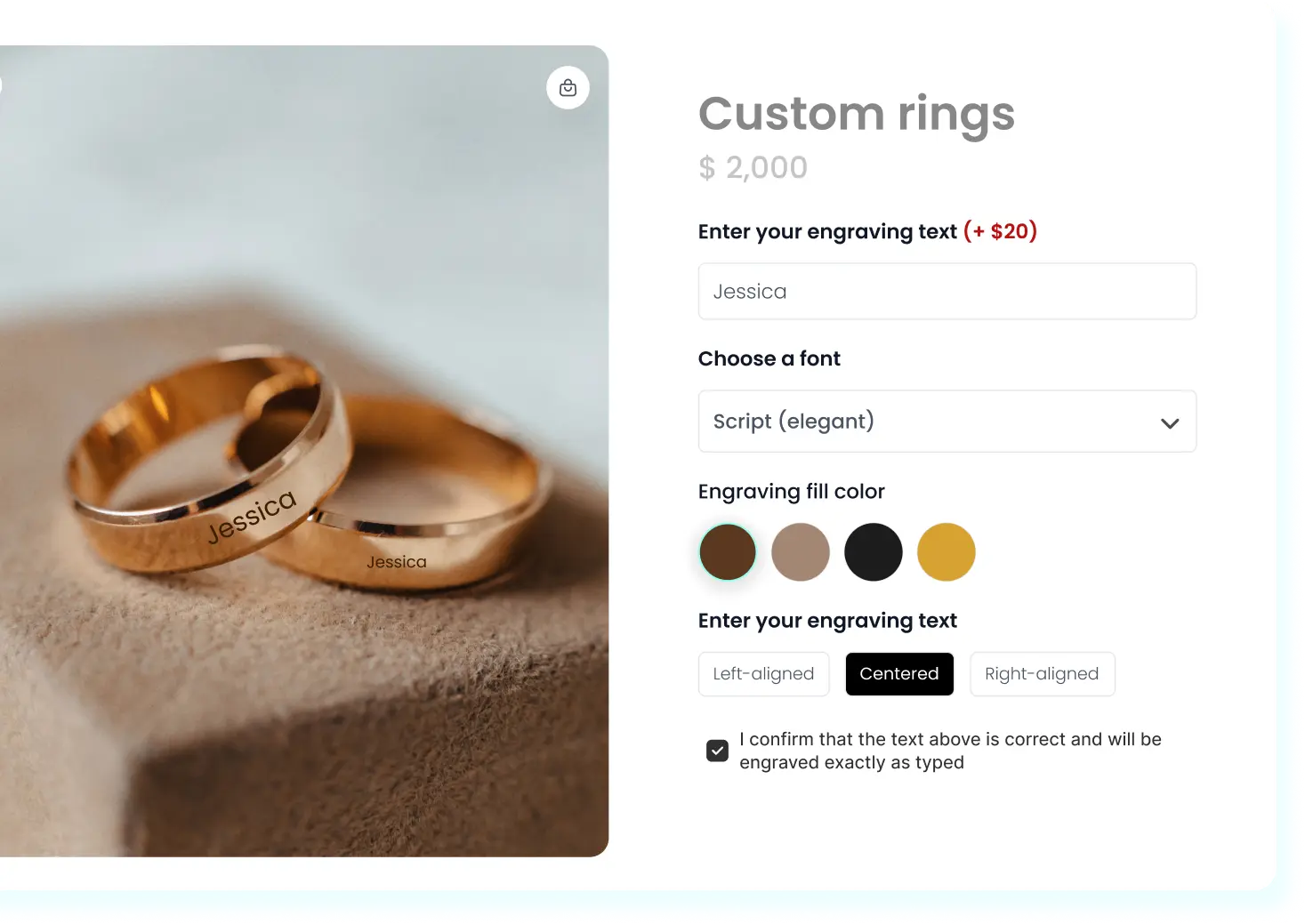
Task: Select the Centered alignment option
Action: tap(899, 674)
